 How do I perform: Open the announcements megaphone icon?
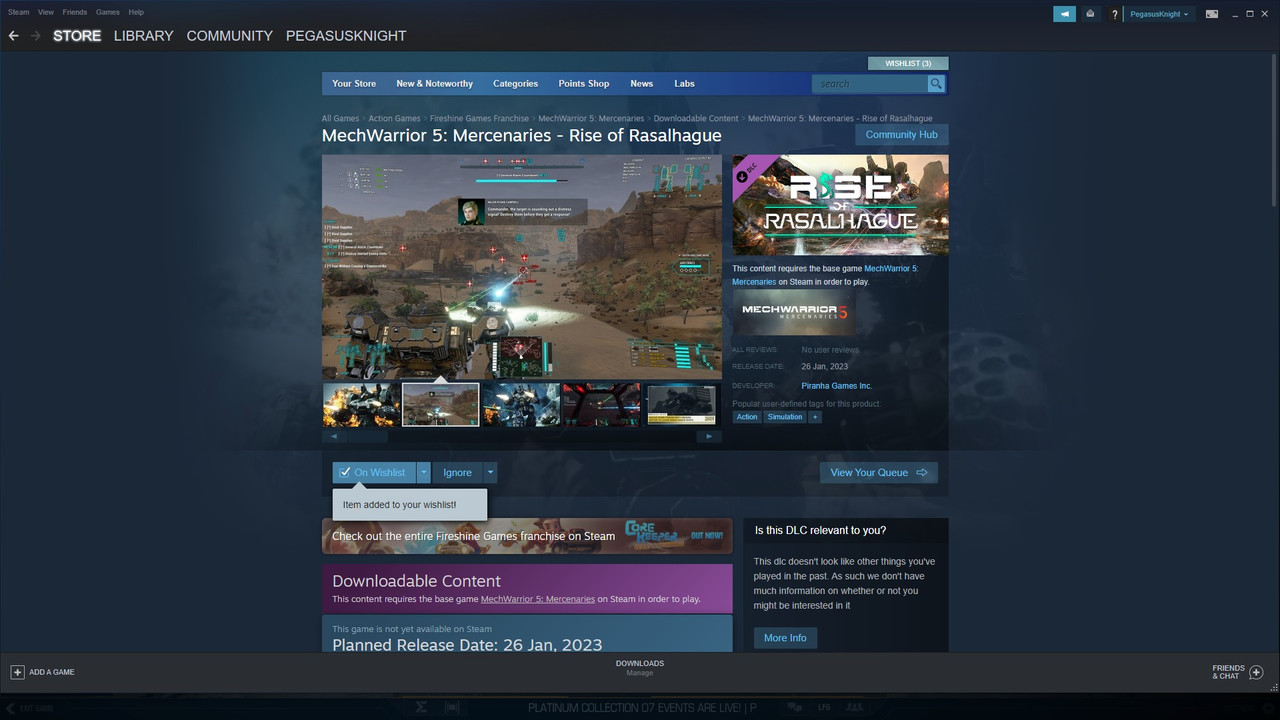1065,14
